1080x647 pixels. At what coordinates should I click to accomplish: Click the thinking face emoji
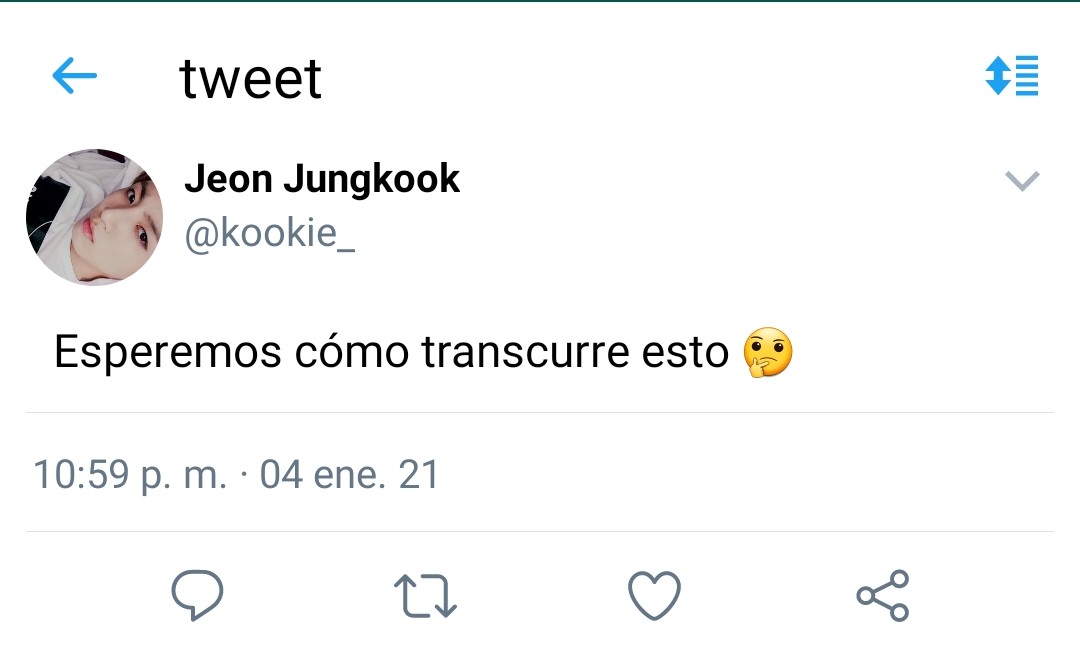[768, 354]
